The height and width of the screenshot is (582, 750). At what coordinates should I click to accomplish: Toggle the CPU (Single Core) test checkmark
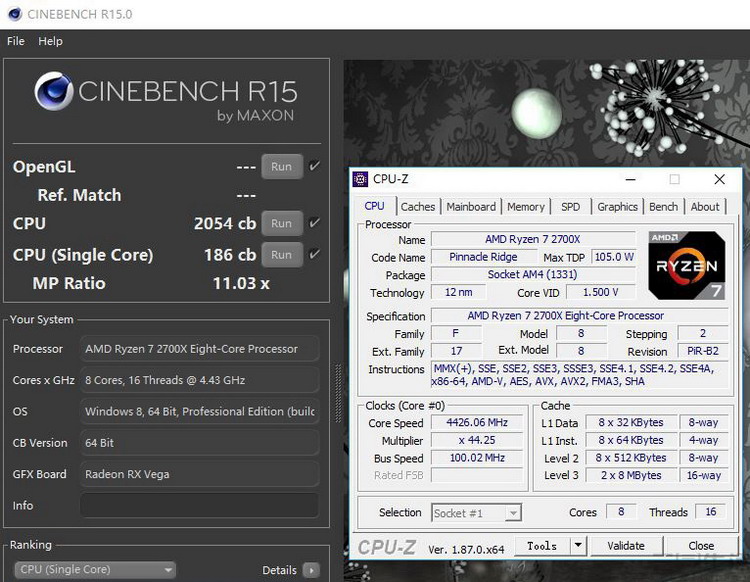click(x=314, y=254)
